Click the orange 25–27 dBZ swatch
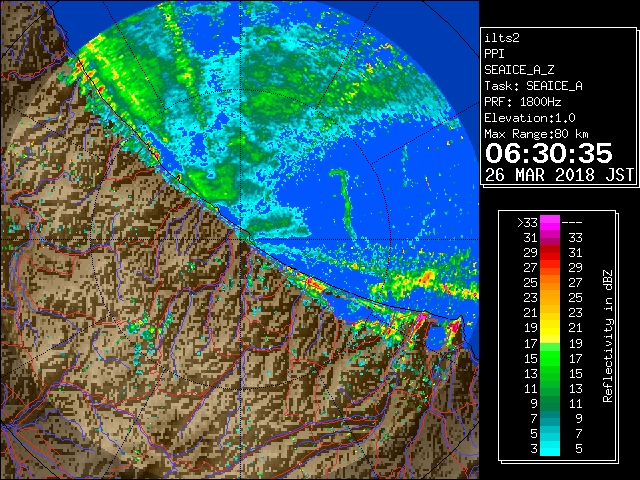 click(550, 282)
